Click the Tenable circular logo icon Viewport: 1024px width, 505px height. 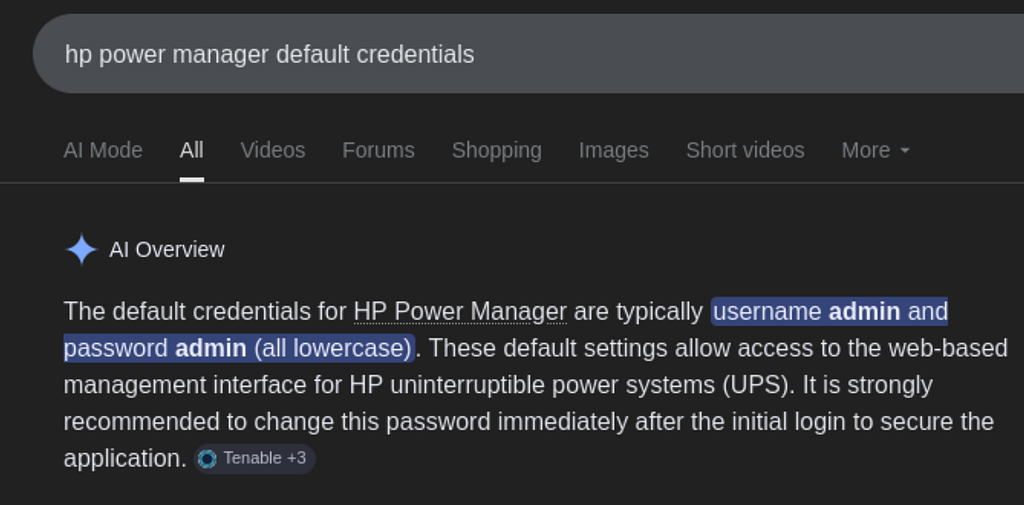(x=207, y=459)
